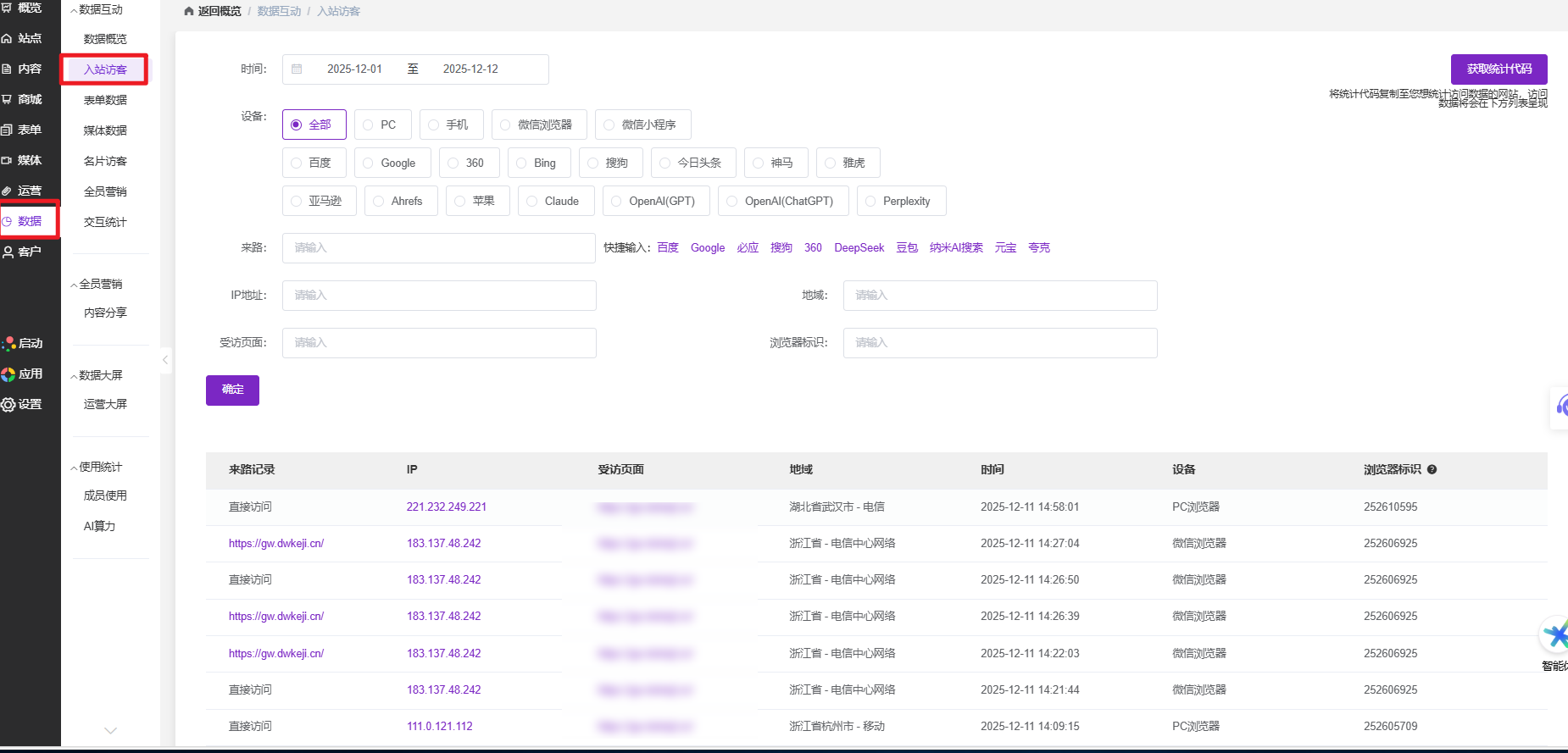Open the 商城 sidebar icon

8,99
